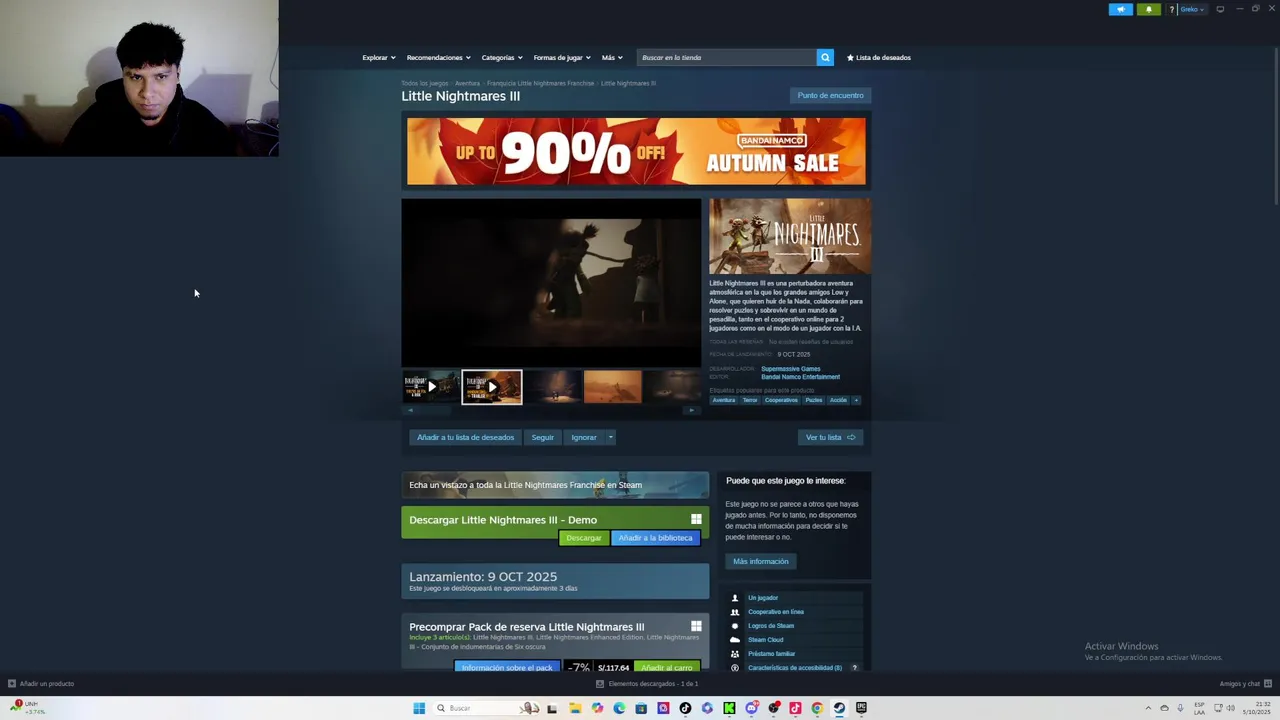Open Lista de deseados
The image size is (1280, 720).
point(879,57)
